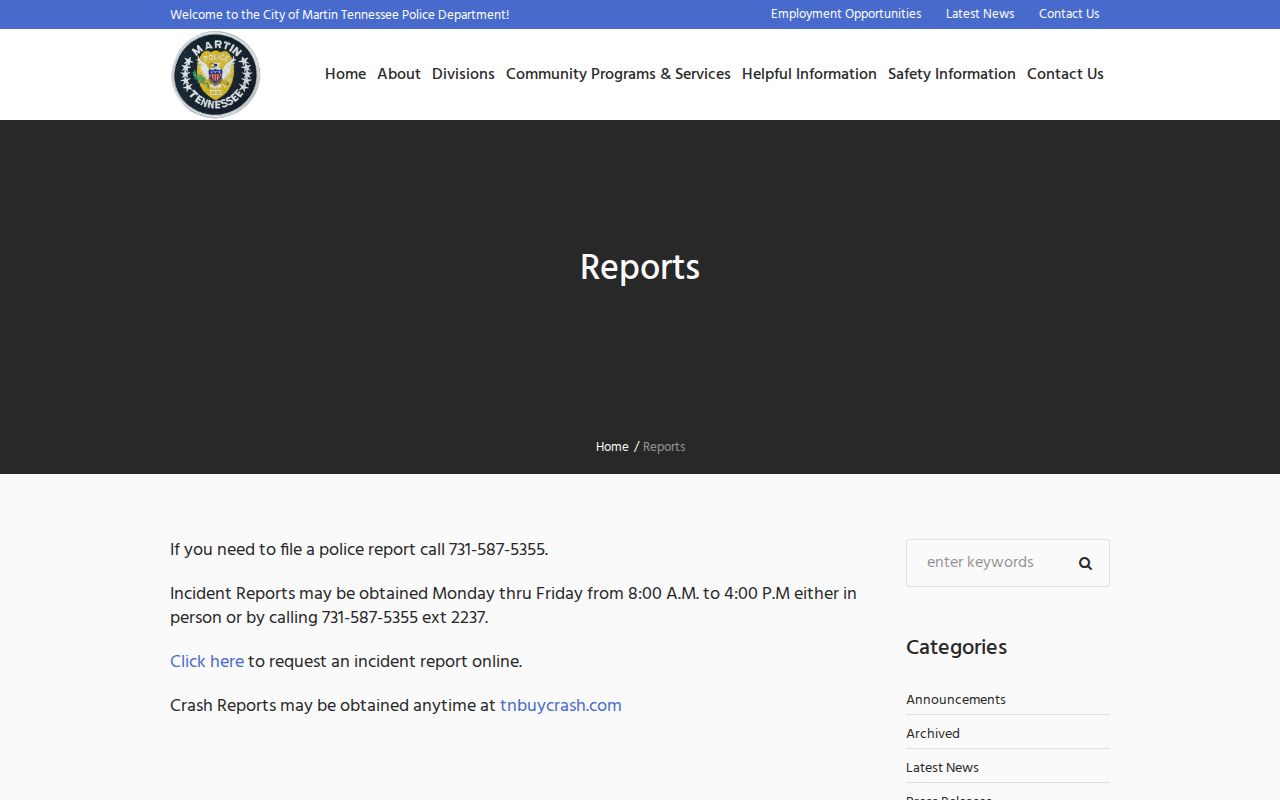1280x800 pixels.
Task: Open the Home menu item
Action: pos(345,74)
